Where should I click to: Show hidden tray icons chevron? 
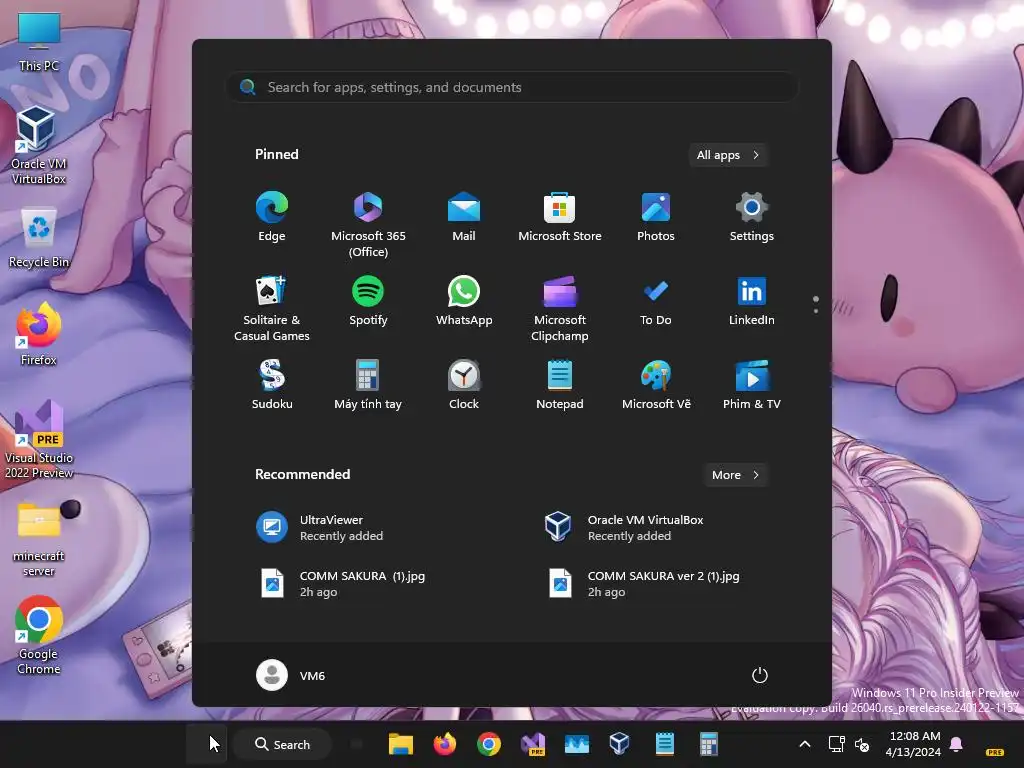tap(805, 744)
